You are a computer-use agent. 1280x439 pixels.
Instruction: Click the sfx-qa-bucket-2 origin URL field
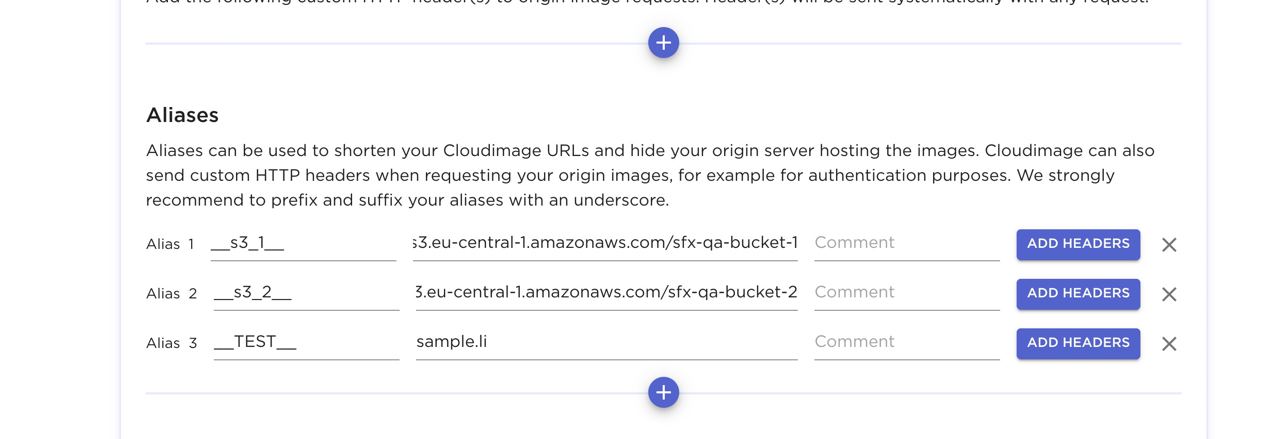point(606,293)
